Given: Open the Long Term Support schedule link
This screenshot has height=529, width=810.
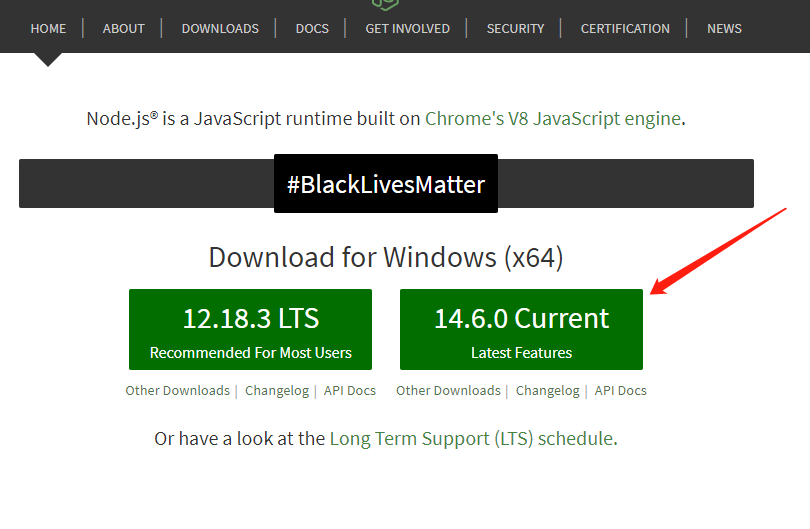Looking at the screenshot, I should click(x=471, y=438).
